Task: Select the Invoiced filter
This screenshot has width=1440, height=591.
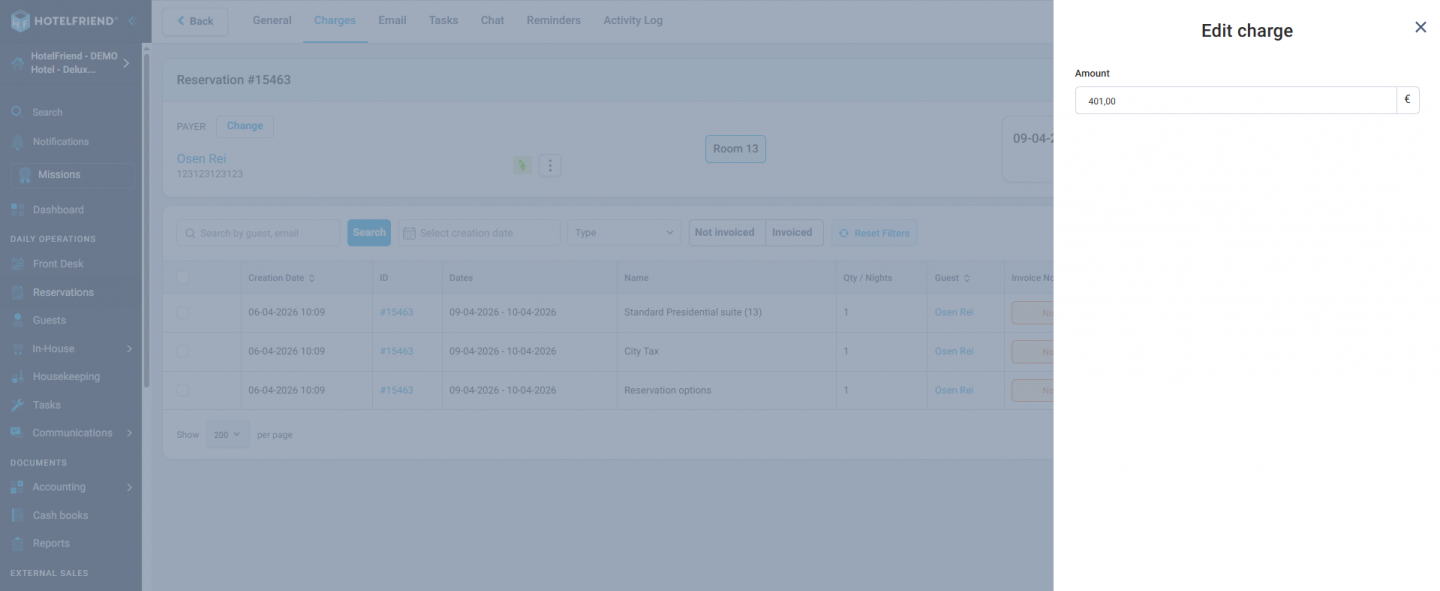Action: [x=793, y=232]
